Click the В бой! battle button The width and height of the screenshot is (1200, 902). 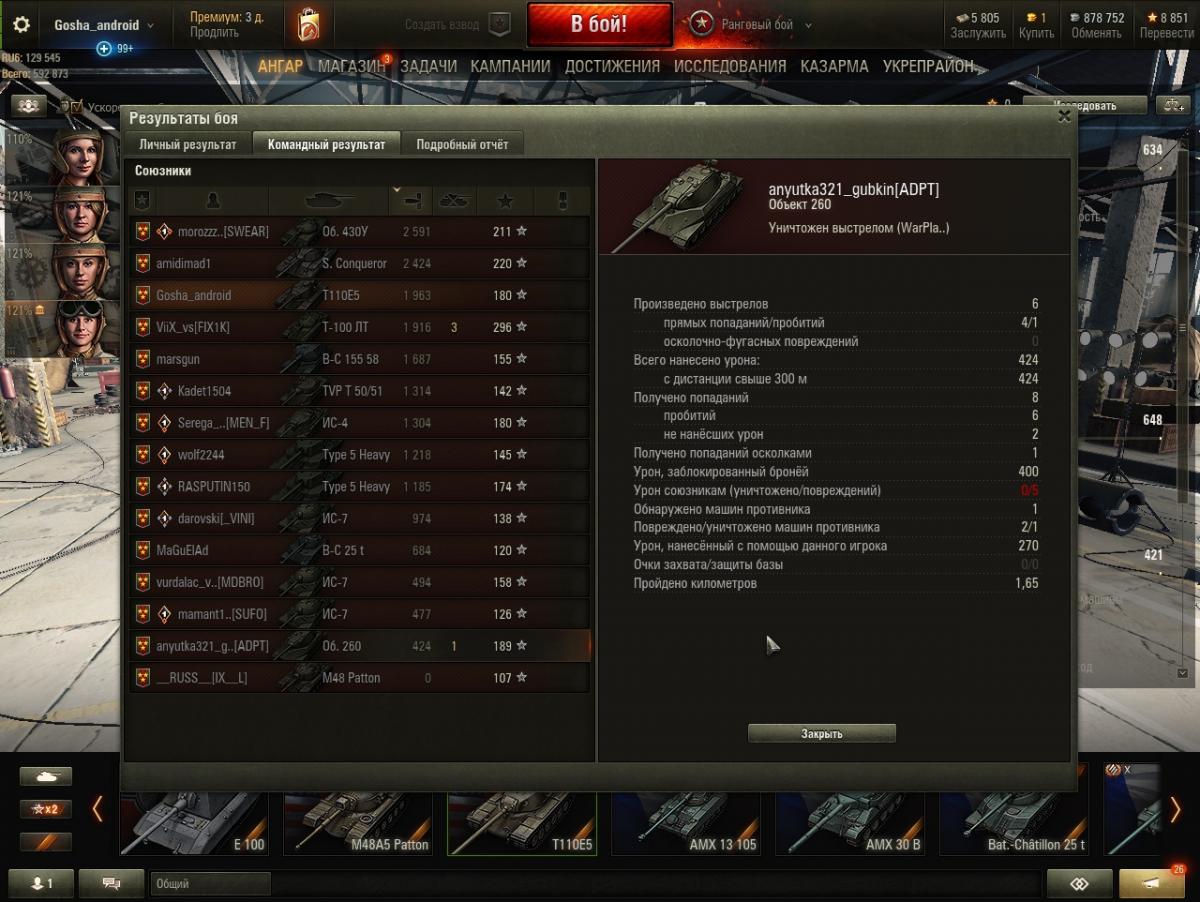599,24
